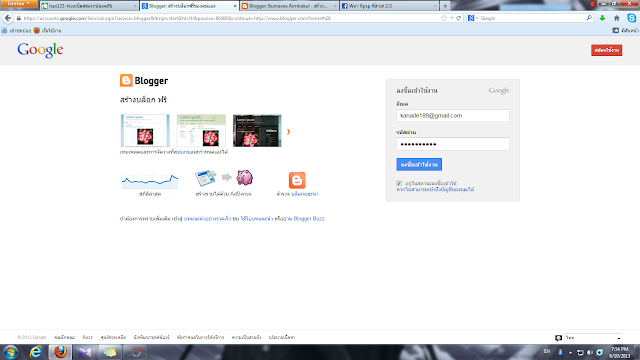The image size is (640, 360).
Task: Open the Blogger Buzz link
Action: click(x=309, y=219)
